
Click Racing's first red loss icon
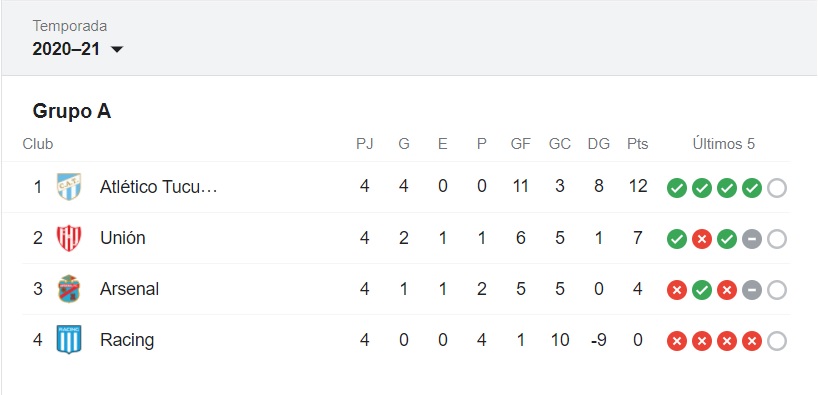coord(677,341)
